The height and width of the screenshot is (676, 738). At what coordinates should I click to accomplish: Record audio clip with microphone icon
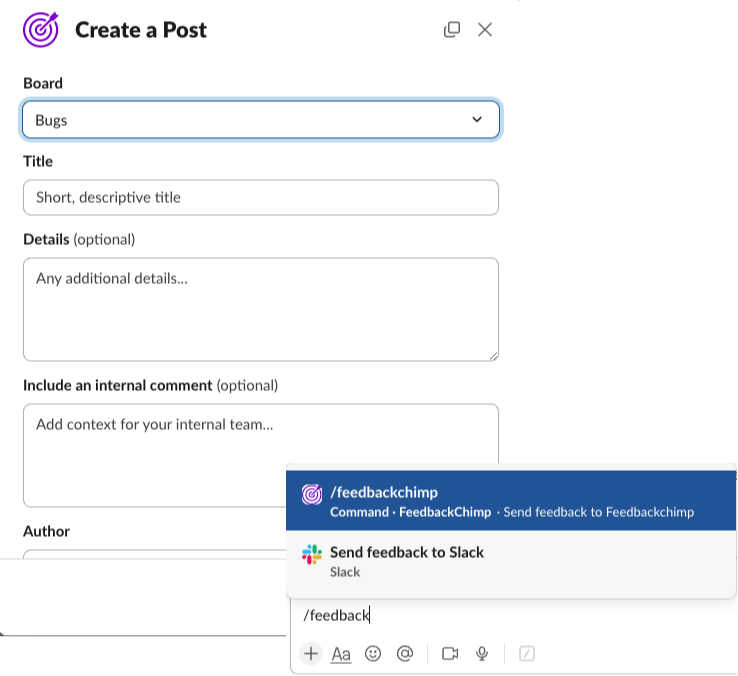[x=482, y=653]
